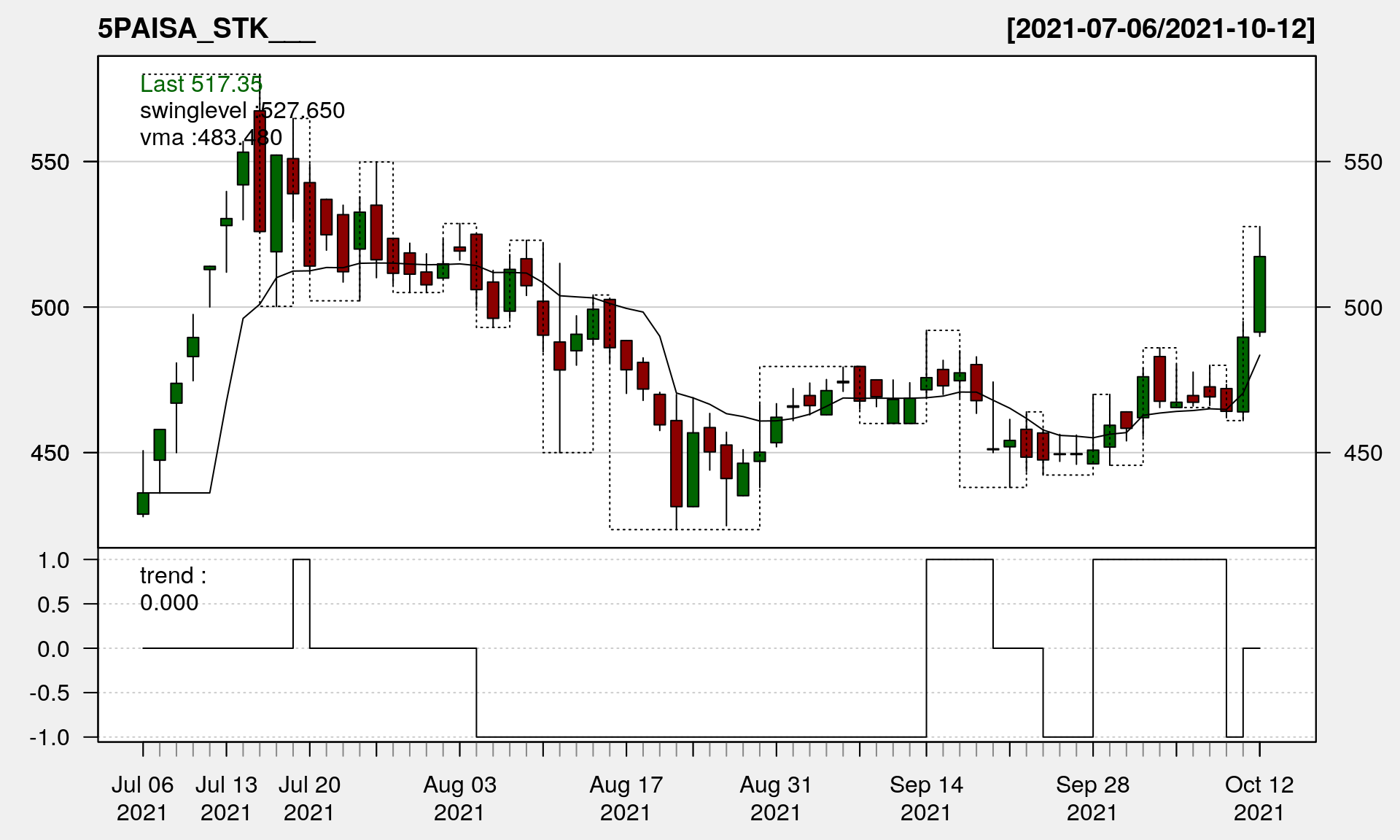The height and width of the screenshot is (840, 1400).
Task: Select the Jul 20 2021 axis label
Action: (309, 798)
